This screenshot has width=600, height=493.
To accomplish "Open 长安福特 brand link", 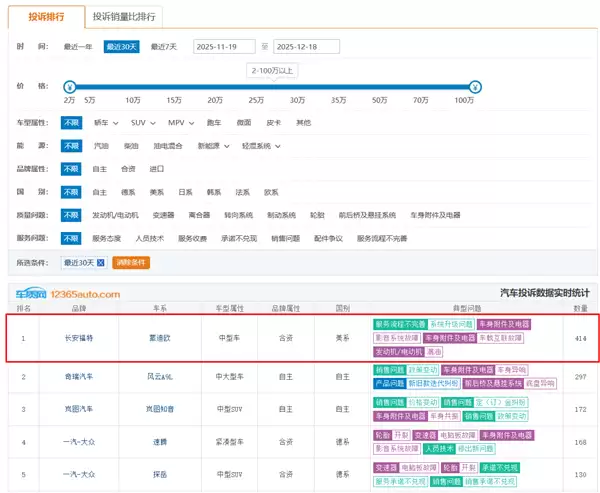I will pyautogui.click(x=79, y=338).
